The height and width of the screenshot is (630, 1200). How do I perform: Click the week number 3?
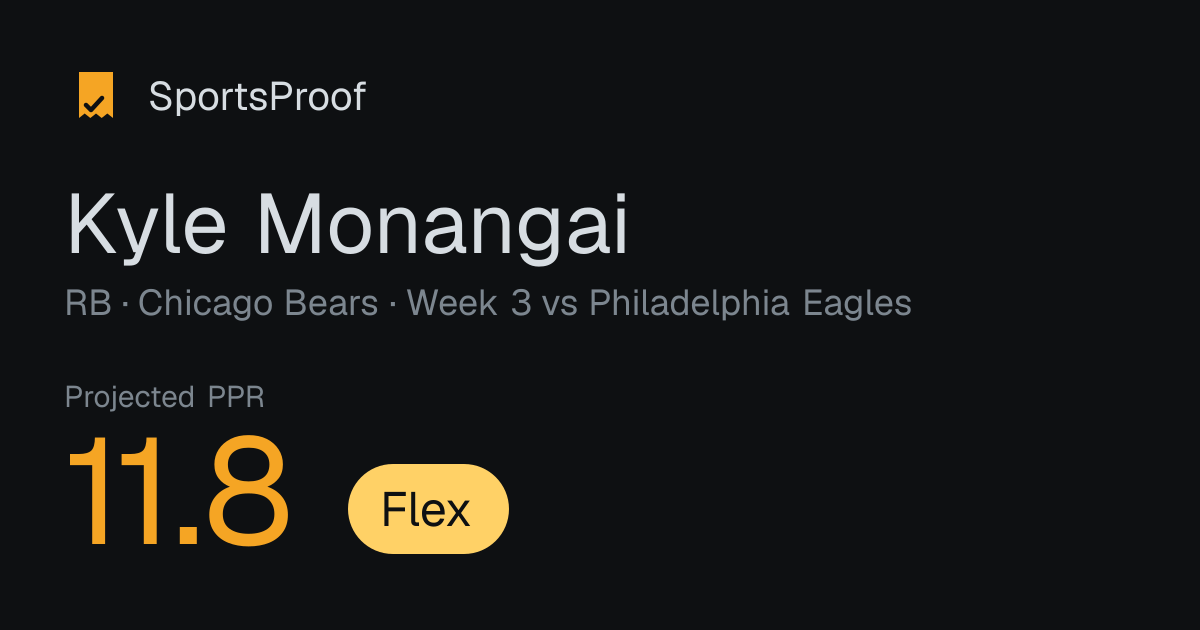coord(521,303)
